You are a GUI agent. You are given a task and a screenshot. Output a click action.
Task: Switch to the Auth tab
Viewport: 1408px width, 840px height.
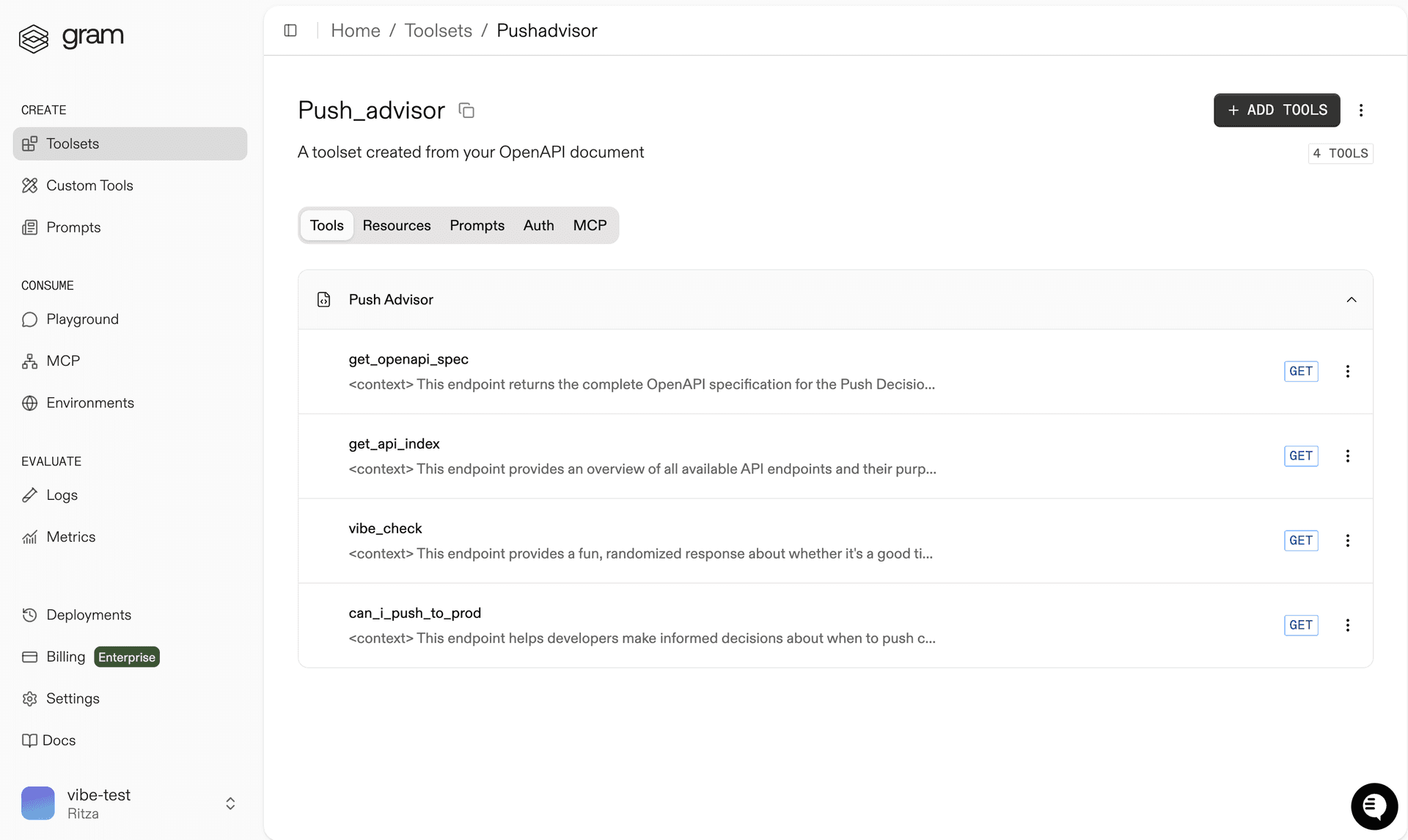pyautogui.click(x=538, y=225)
